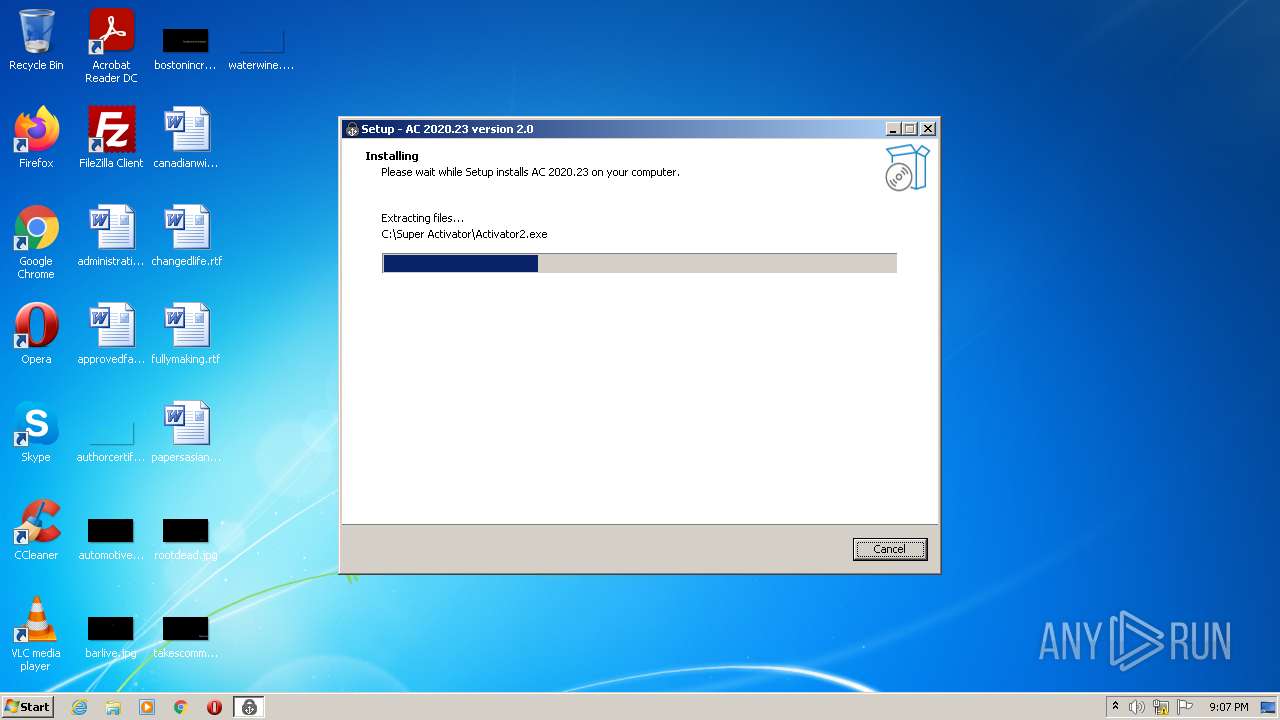Launch Internet Explorer from taskbar
1280x720 pixels.
click(79, 707)
